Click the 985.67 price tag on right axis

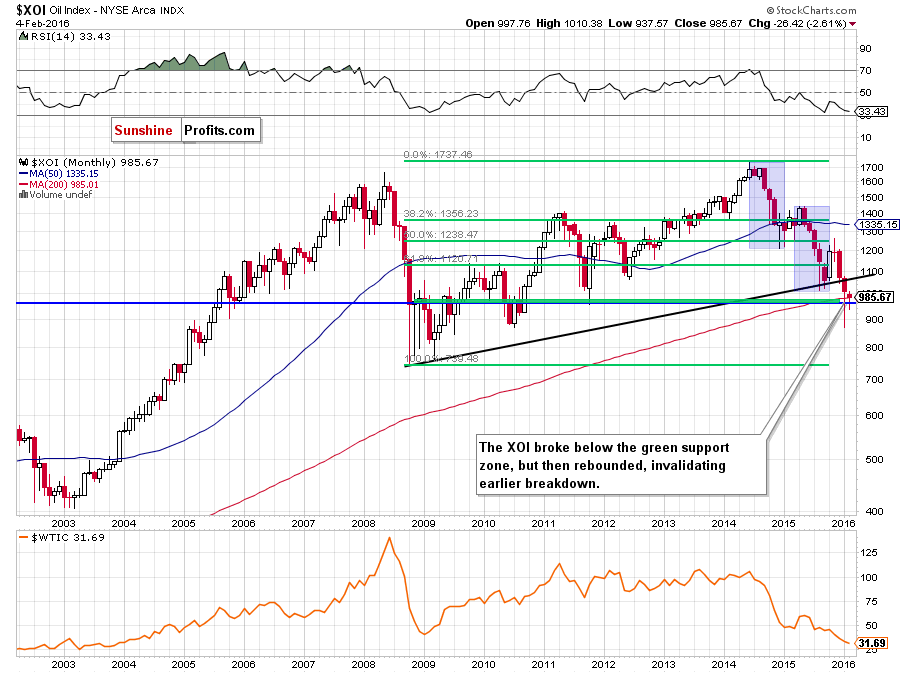pyautogui.click(x=875, y=297)
